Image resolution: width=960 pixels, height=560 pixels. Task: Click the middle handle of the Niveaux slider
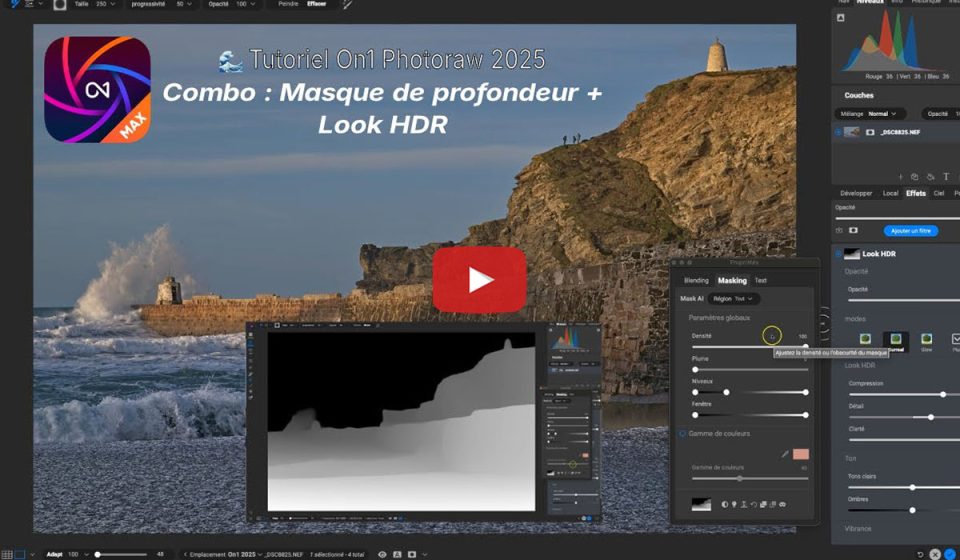726,392
